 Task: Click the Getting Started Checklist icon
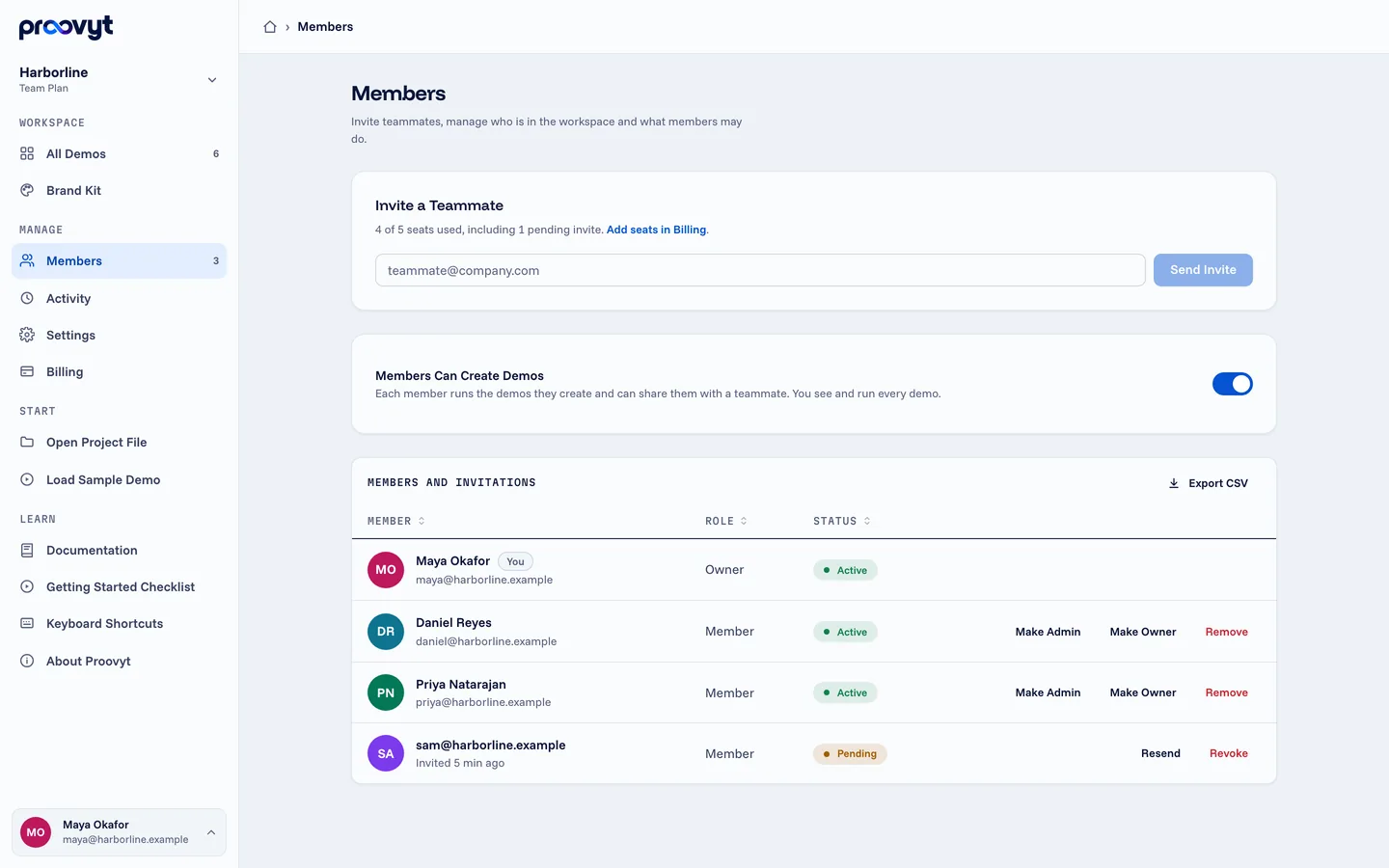pyautogui.click(x=27, y=586)
